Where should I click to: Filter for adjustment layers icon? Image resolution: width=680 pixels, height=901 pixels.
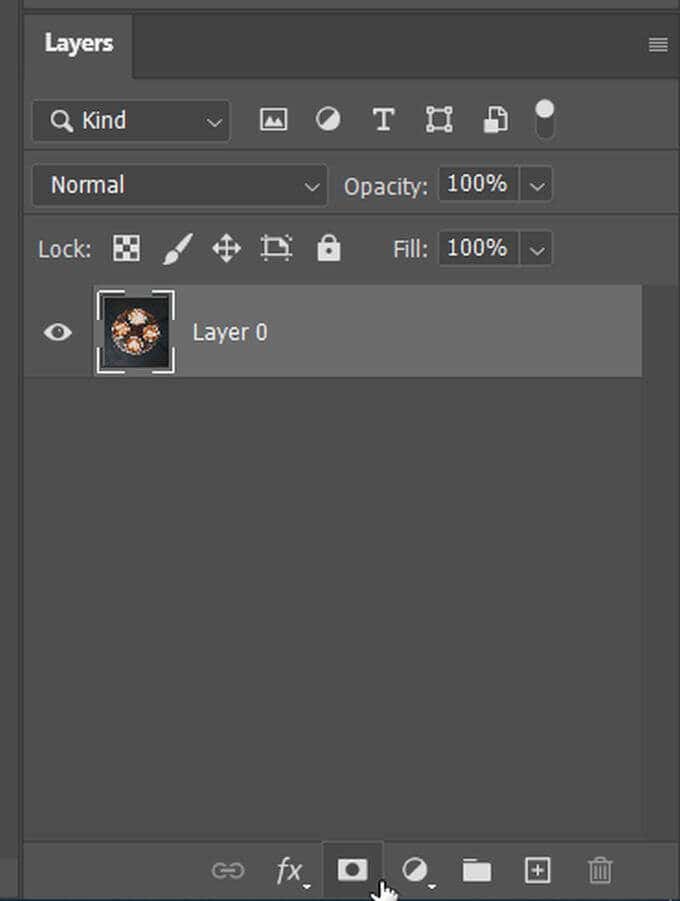pos(328,120)
